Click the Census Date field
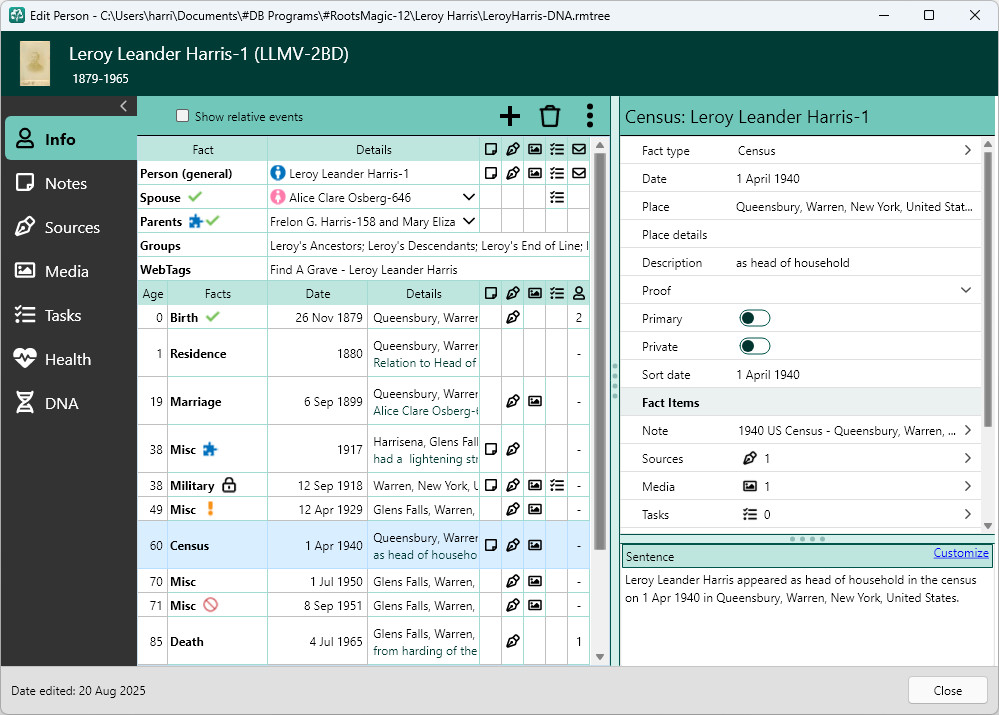This screenshot has width=999, height=715. [801, 178]
